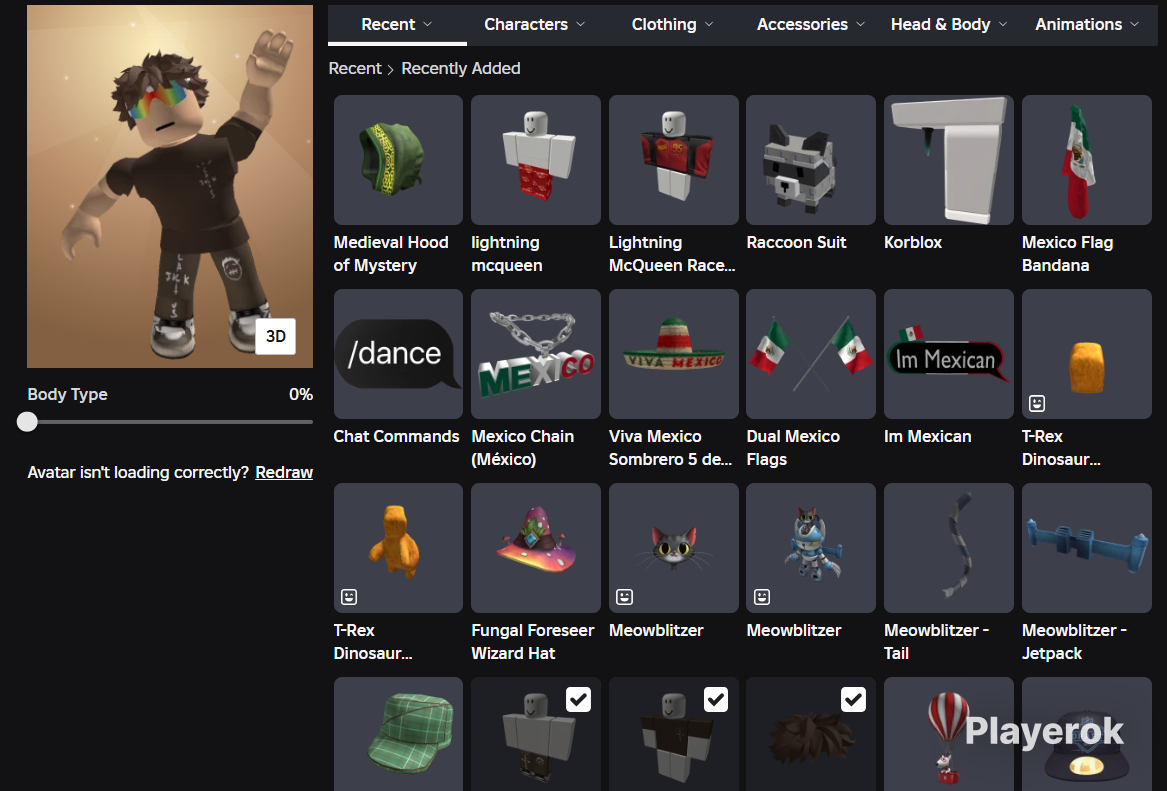Click the Redraw link
Viewport: 1167px width, 791px height.
284,473
